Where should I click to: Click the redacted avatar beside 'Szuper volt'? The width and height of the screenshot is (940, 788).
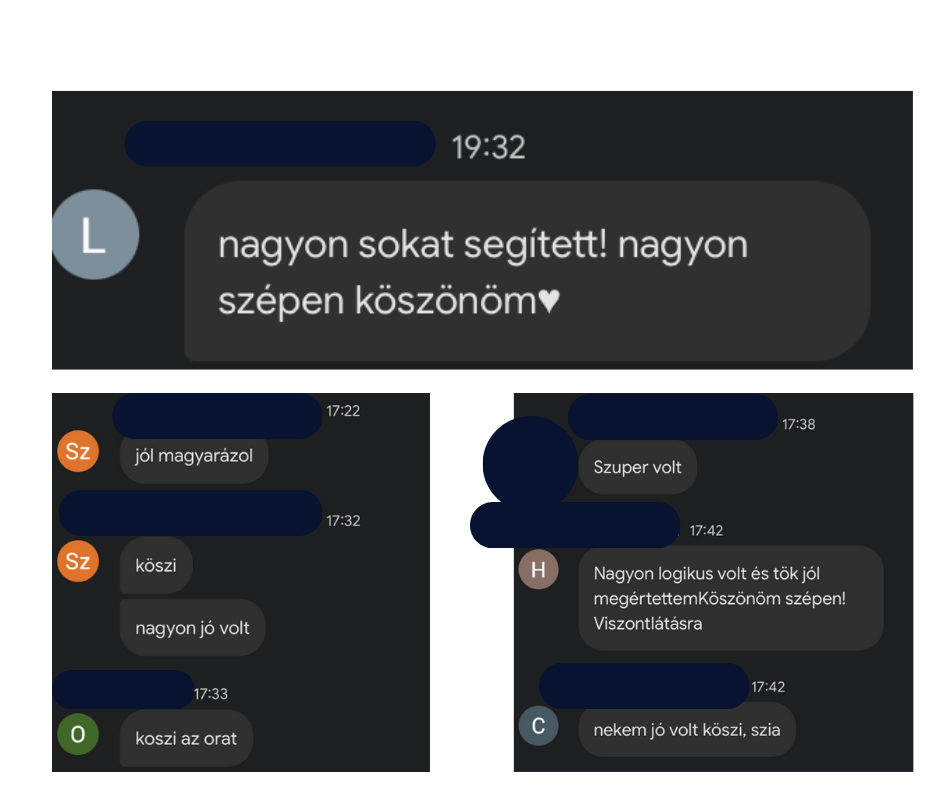[x=531, y=462]
